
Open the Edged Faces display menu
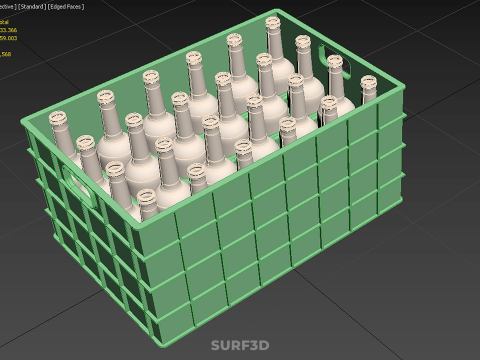[x=66, y=6]
